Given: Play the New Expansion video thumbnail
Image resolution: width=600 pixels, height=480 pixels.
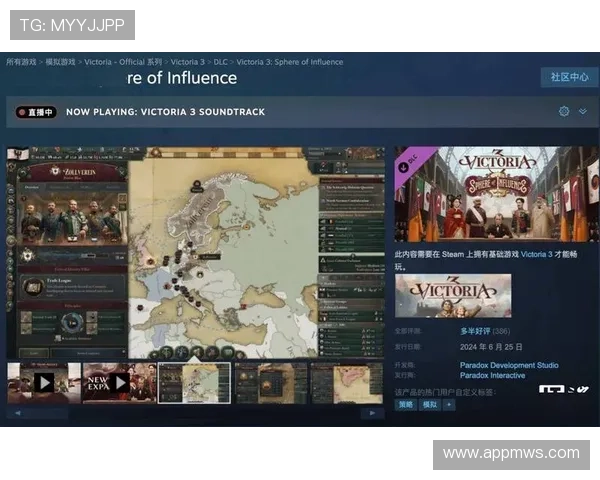Looking at the screenshot, I should coord(118,382).
